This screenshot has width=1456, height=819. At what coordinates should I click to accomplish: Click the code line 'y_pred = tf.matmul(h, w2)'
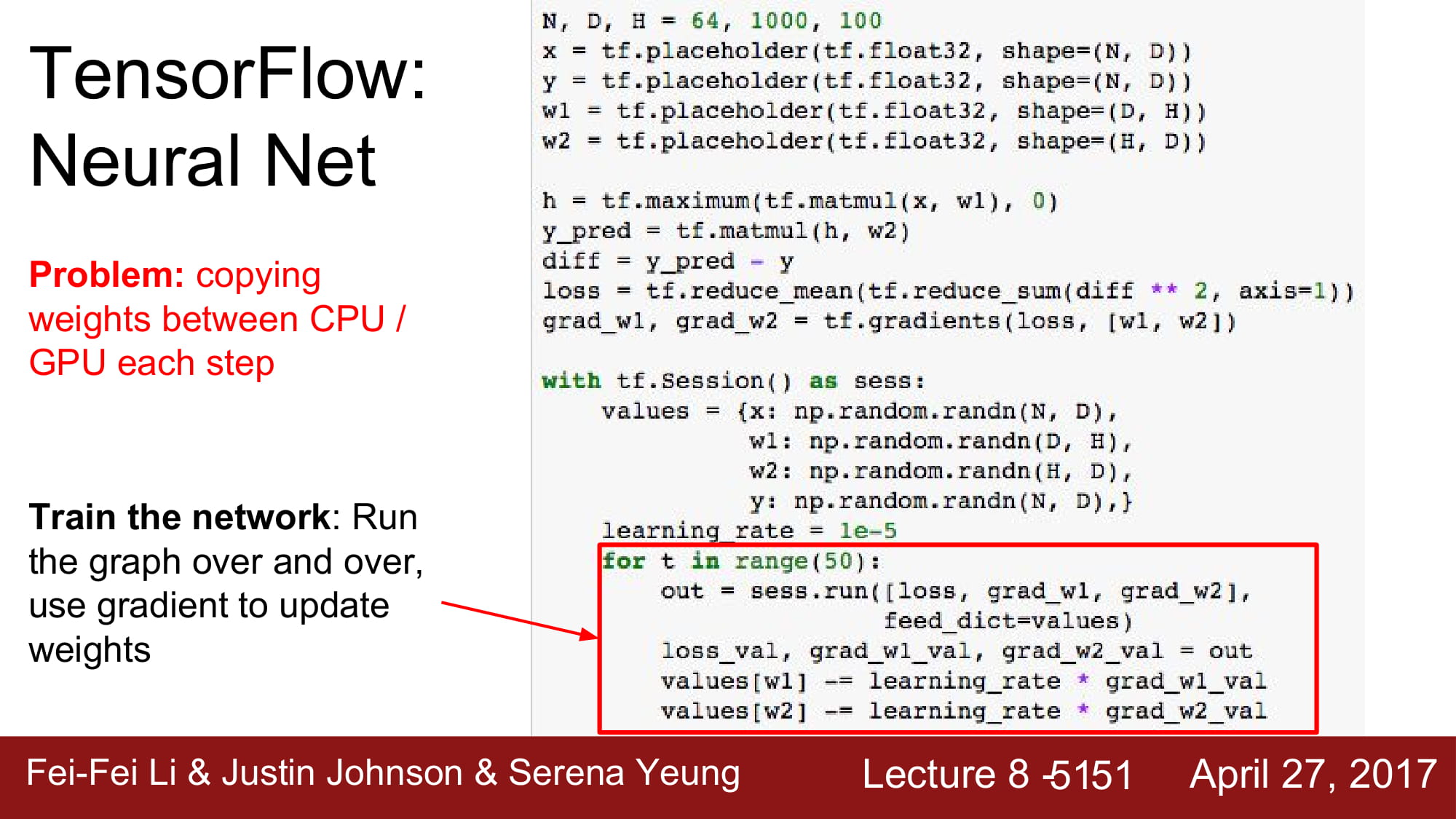pyautogui.click(x=726, y=231)
